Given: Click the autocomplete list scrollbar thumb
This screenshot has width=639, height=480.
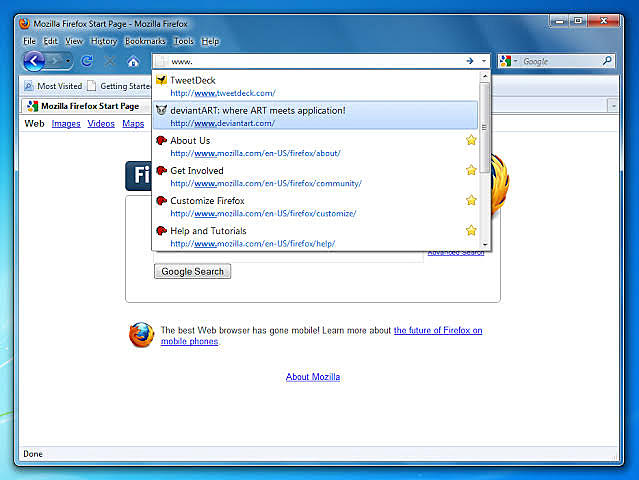Looking at the screenshot, I should [x=485, y=128].
